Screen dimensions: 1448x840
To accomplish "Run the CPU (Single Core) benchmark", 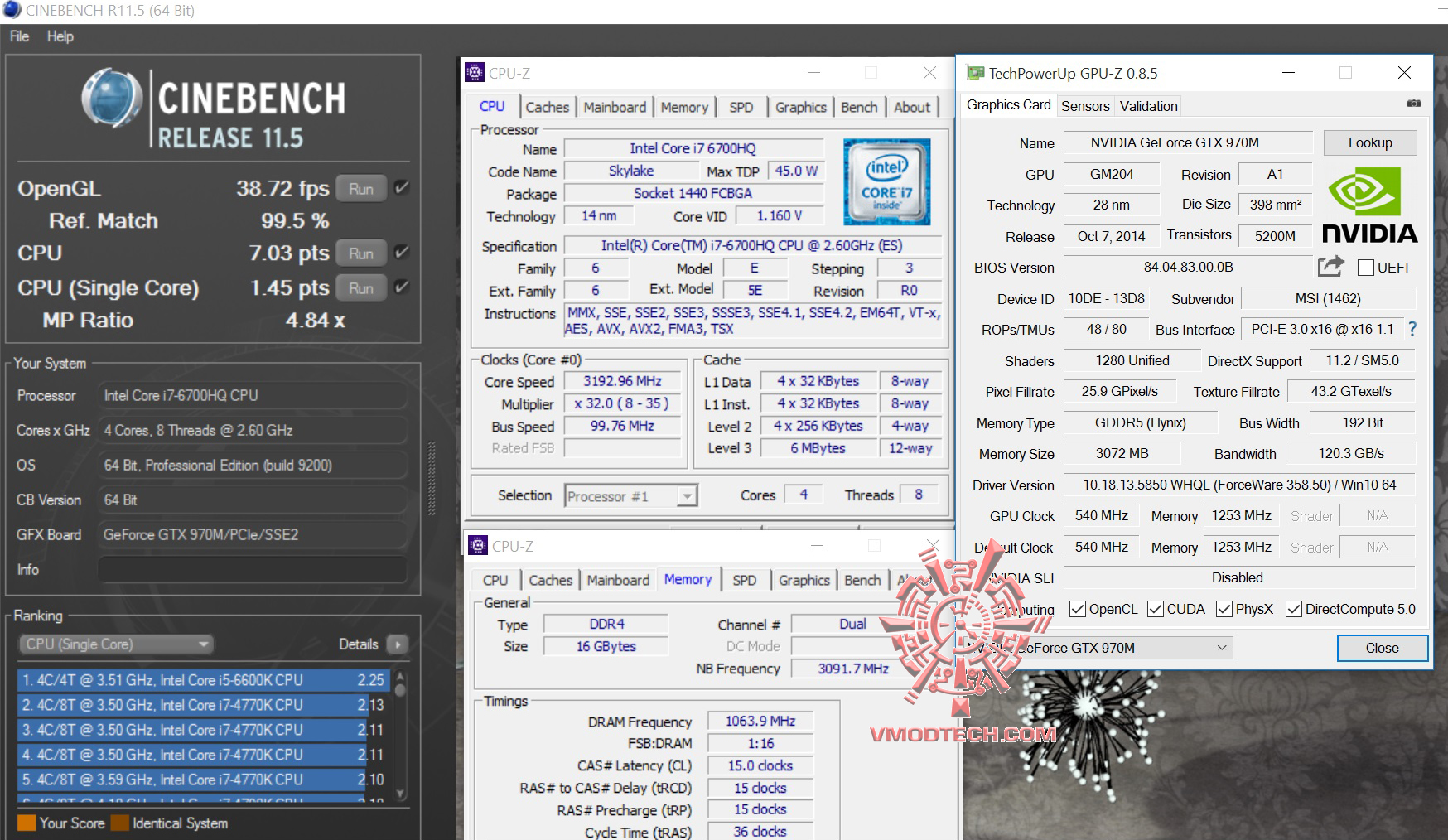I will 361,287.
